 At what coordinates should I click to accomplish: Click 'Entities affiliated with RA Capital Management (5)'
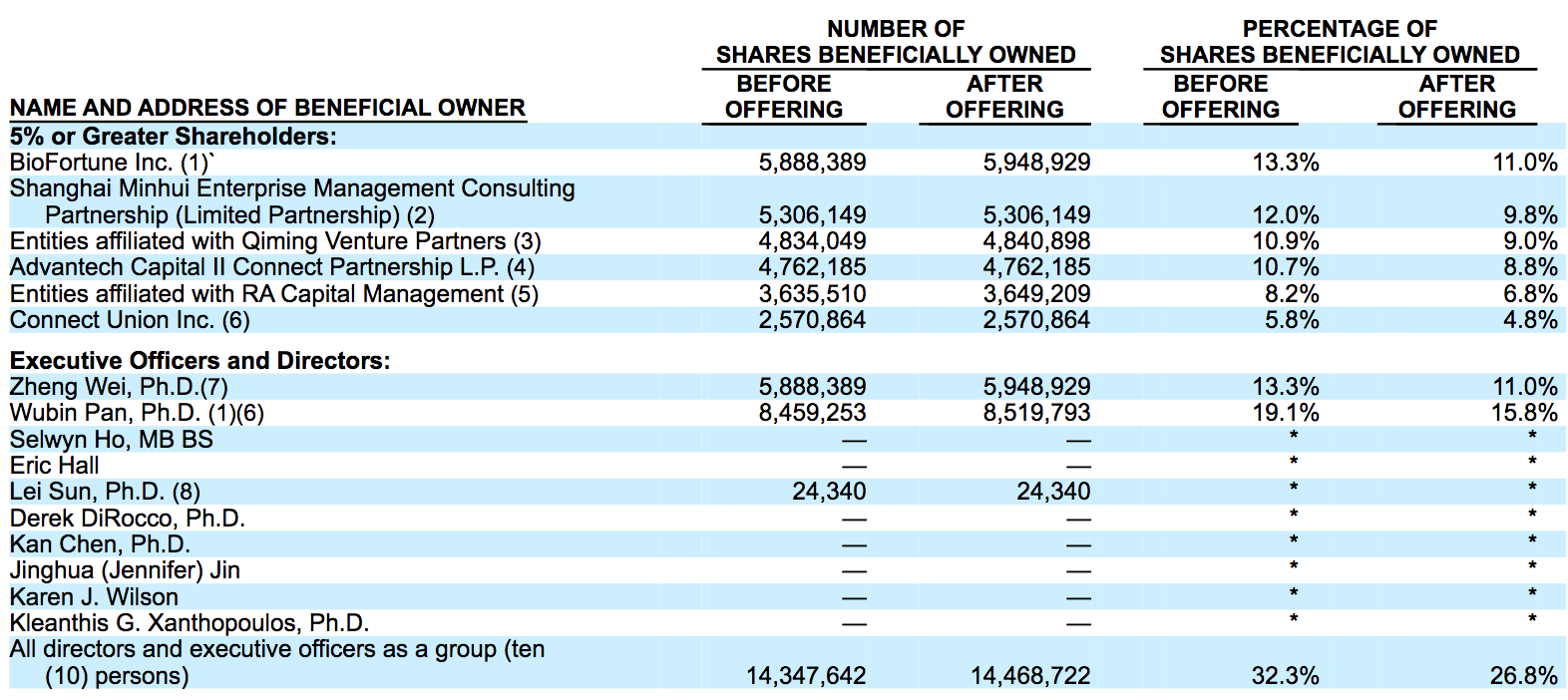tap(274, 294)
